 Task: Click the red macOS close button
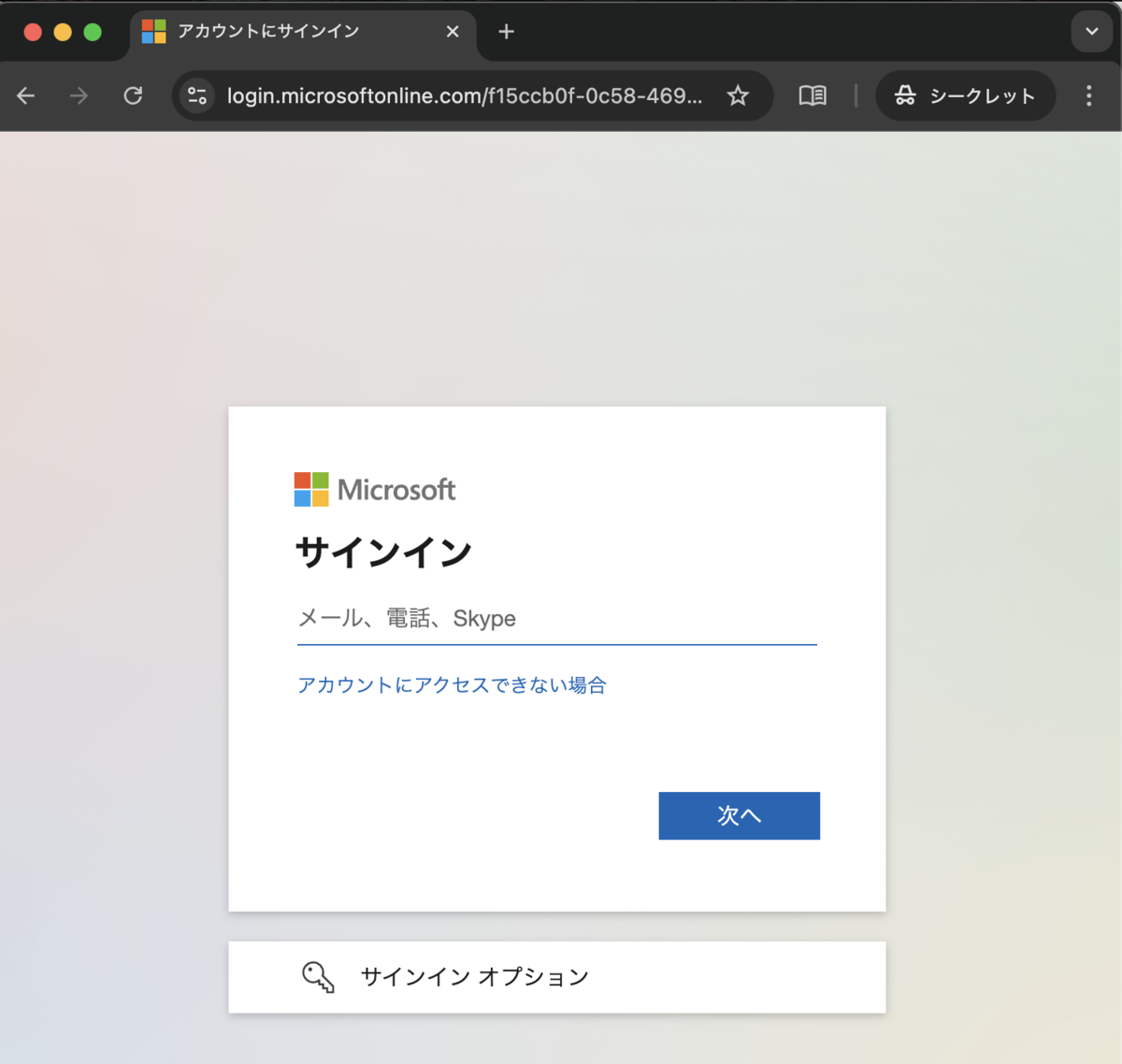point(33,32)
